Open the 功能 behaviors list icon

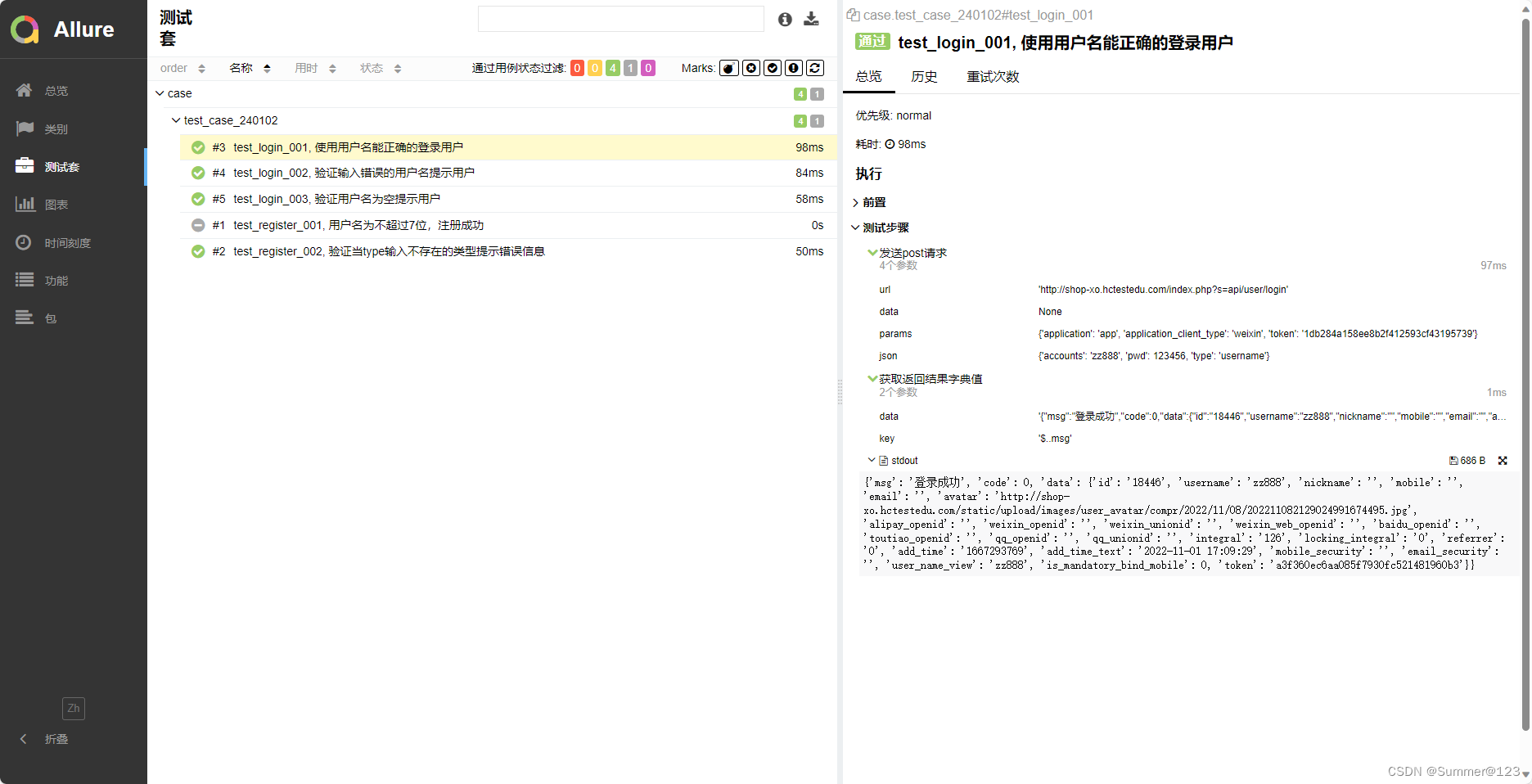coord(25,280)
